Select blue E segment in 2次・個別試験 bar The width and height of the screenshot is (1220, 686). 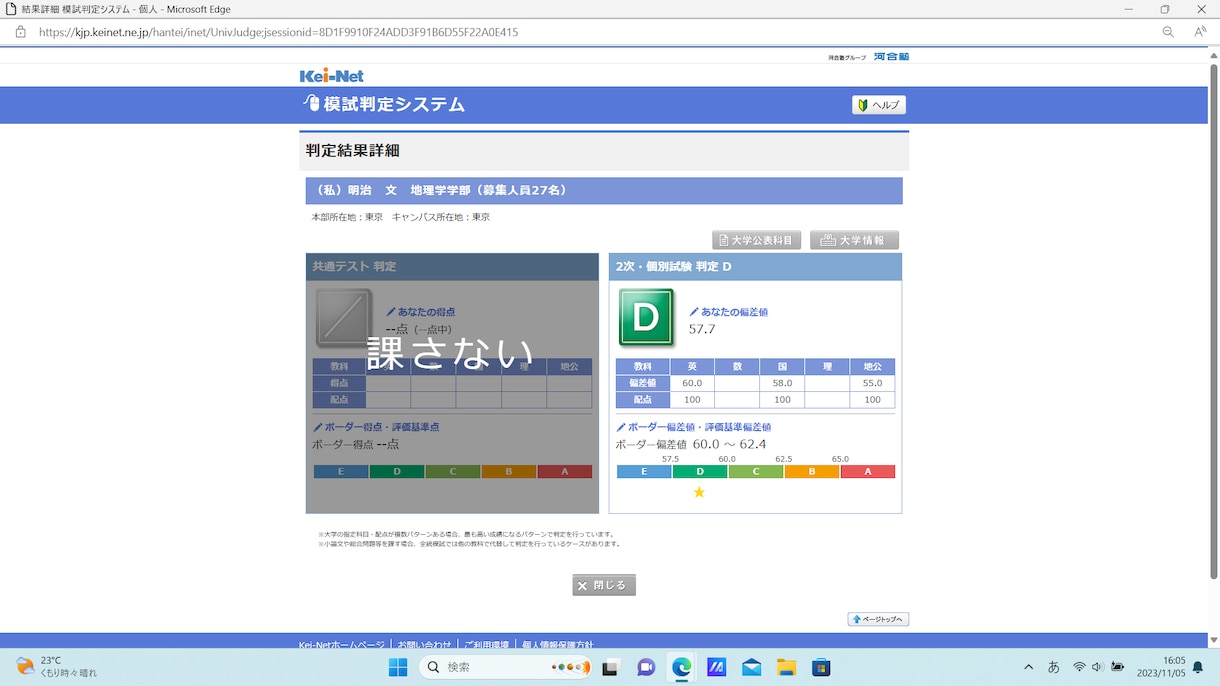click(x=644, y=472)
